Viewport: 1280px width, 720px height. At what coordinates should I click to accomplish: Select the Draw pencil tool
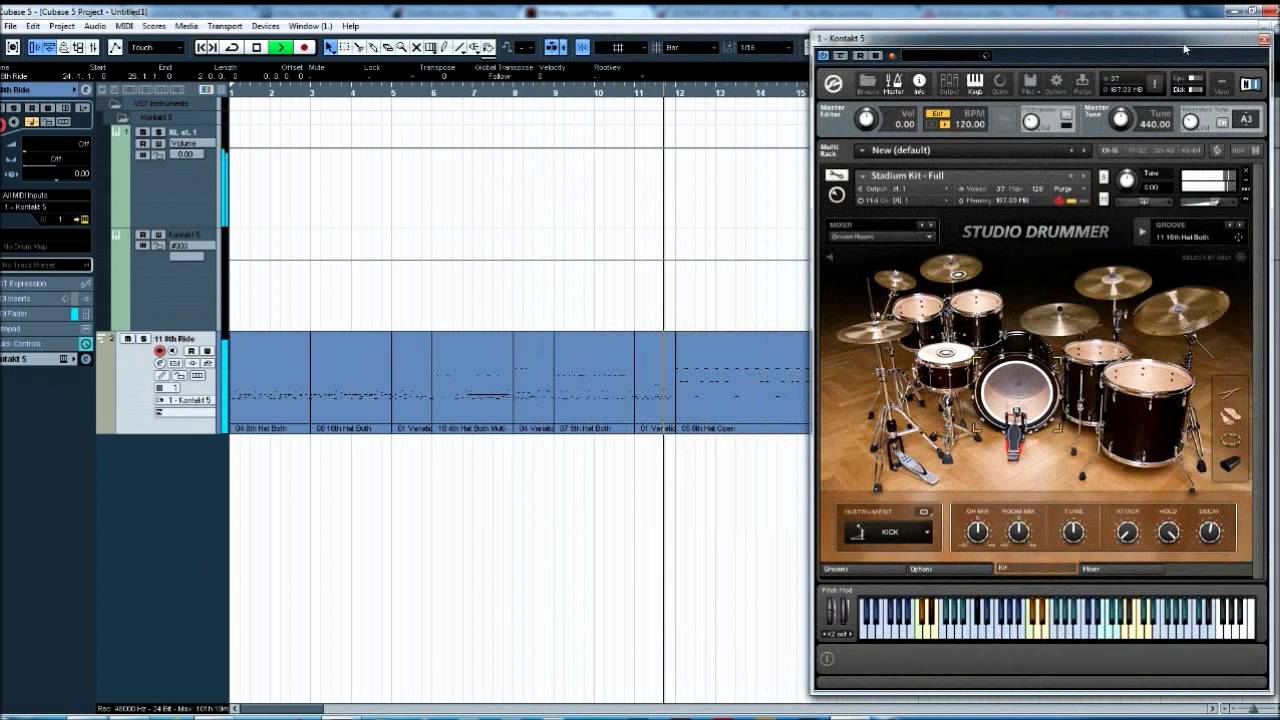pyautogui.click(x=445, y=47)
